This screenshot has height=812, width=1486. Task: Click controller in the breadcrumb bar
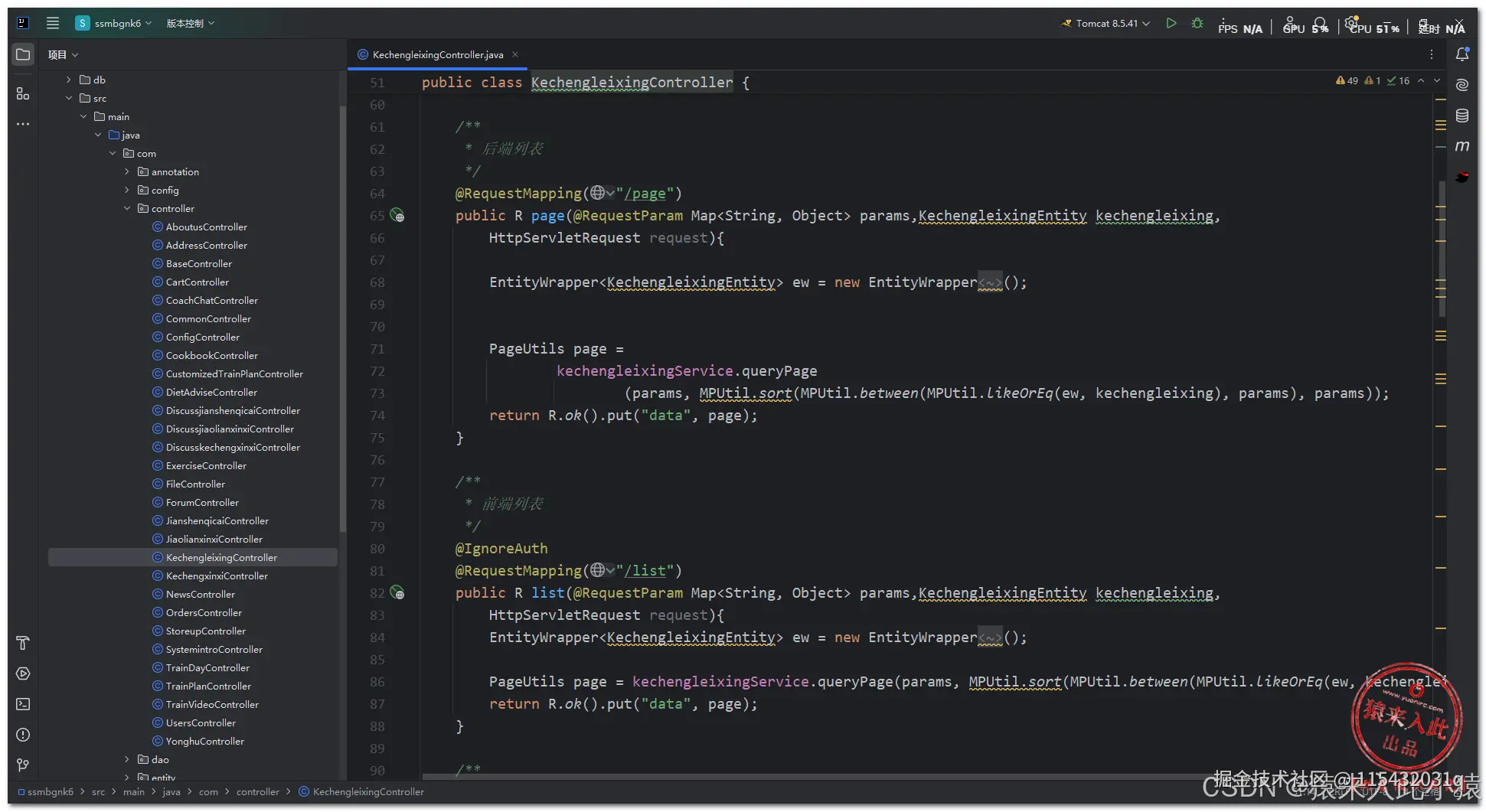click(258, 791)
